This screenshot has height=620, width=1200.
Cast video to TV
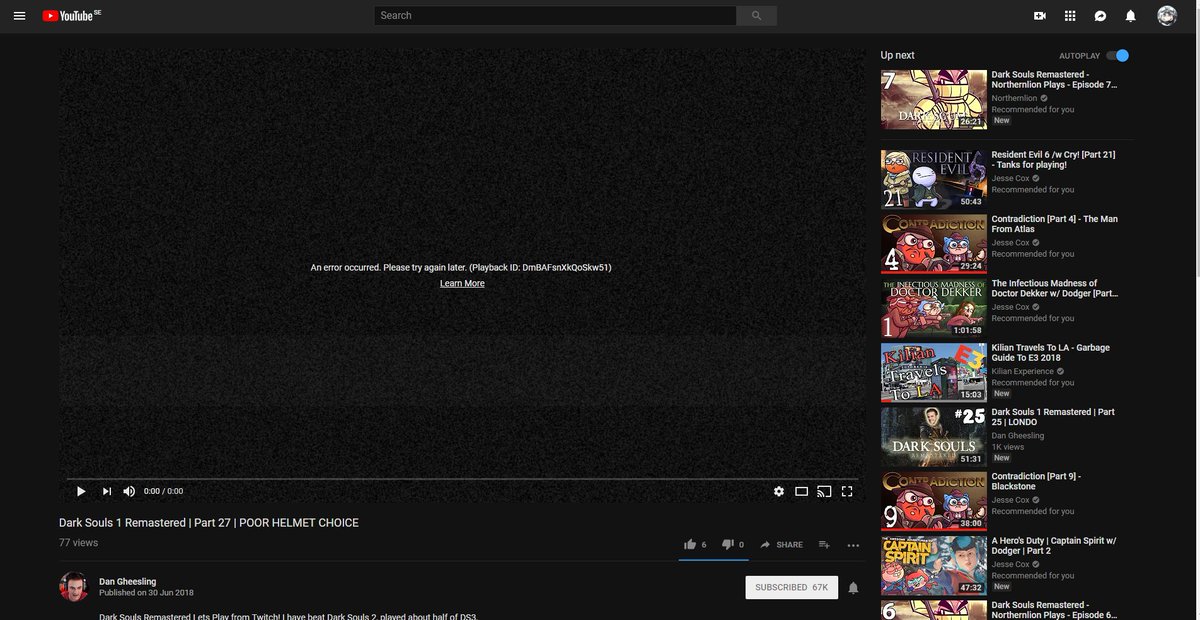pyautogui.click(x=824, y=491)
